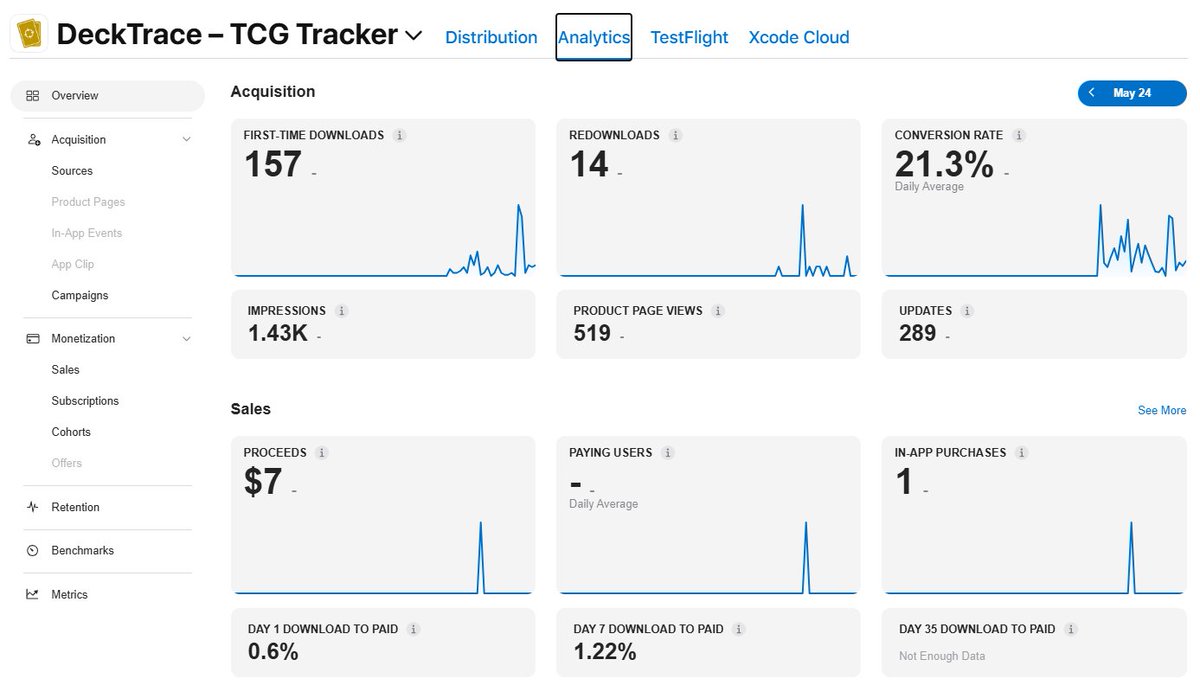Open Subscriptions in the sidebar
The height and width of the screenshot is (698, 1200).
pos(85,401)
